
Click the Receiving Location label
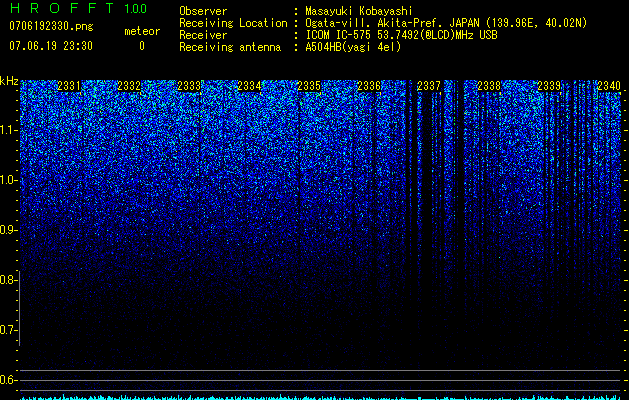click(x=233, y=23)
